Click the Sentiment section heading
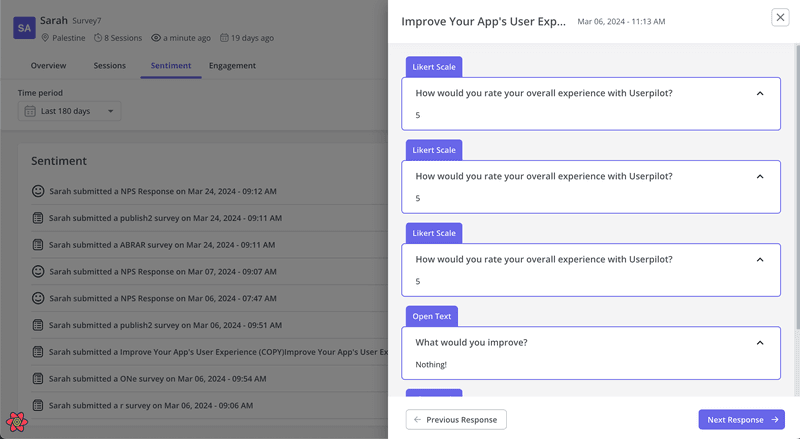 click(59, 161)
